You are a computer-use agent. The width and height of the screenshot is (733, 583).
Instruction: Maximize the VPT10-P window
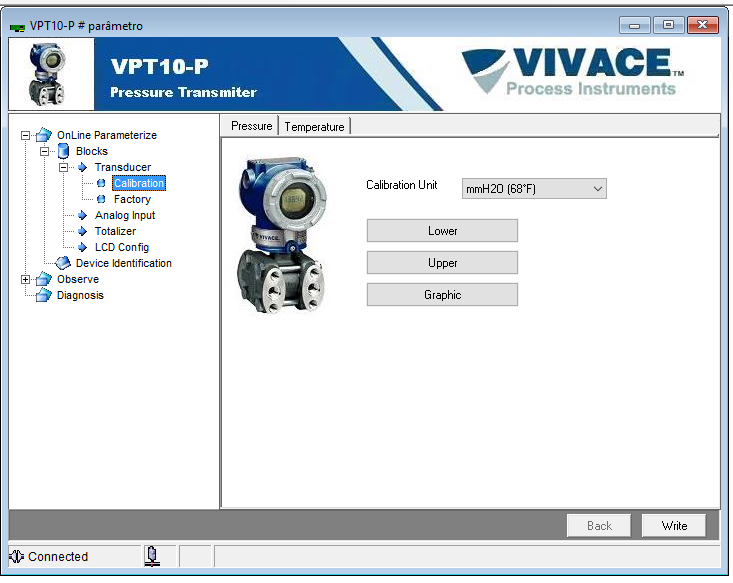[x=668, y=25]
